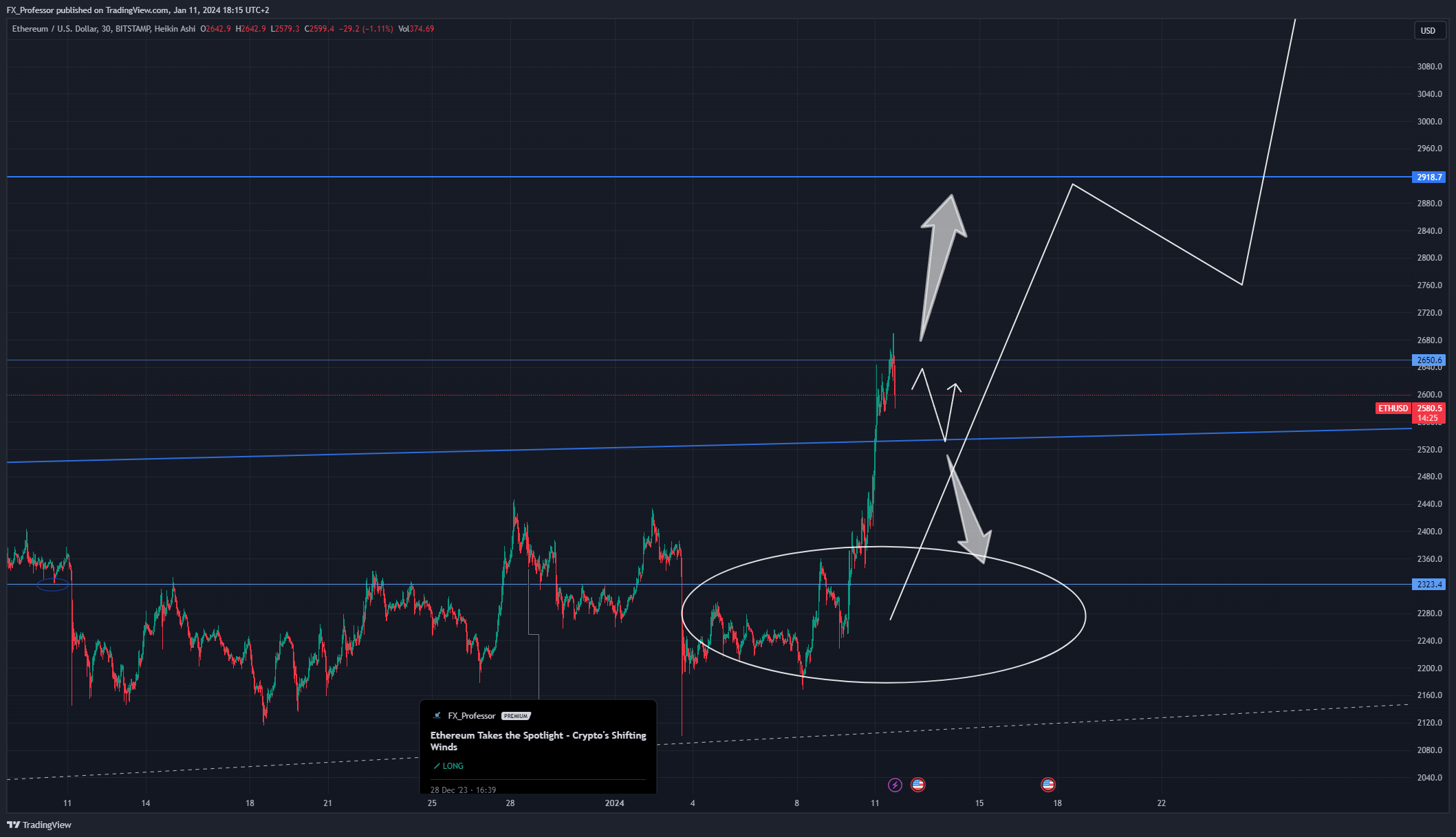
Task: Click the 2024 year label on time axis
Action: [614, 803]
